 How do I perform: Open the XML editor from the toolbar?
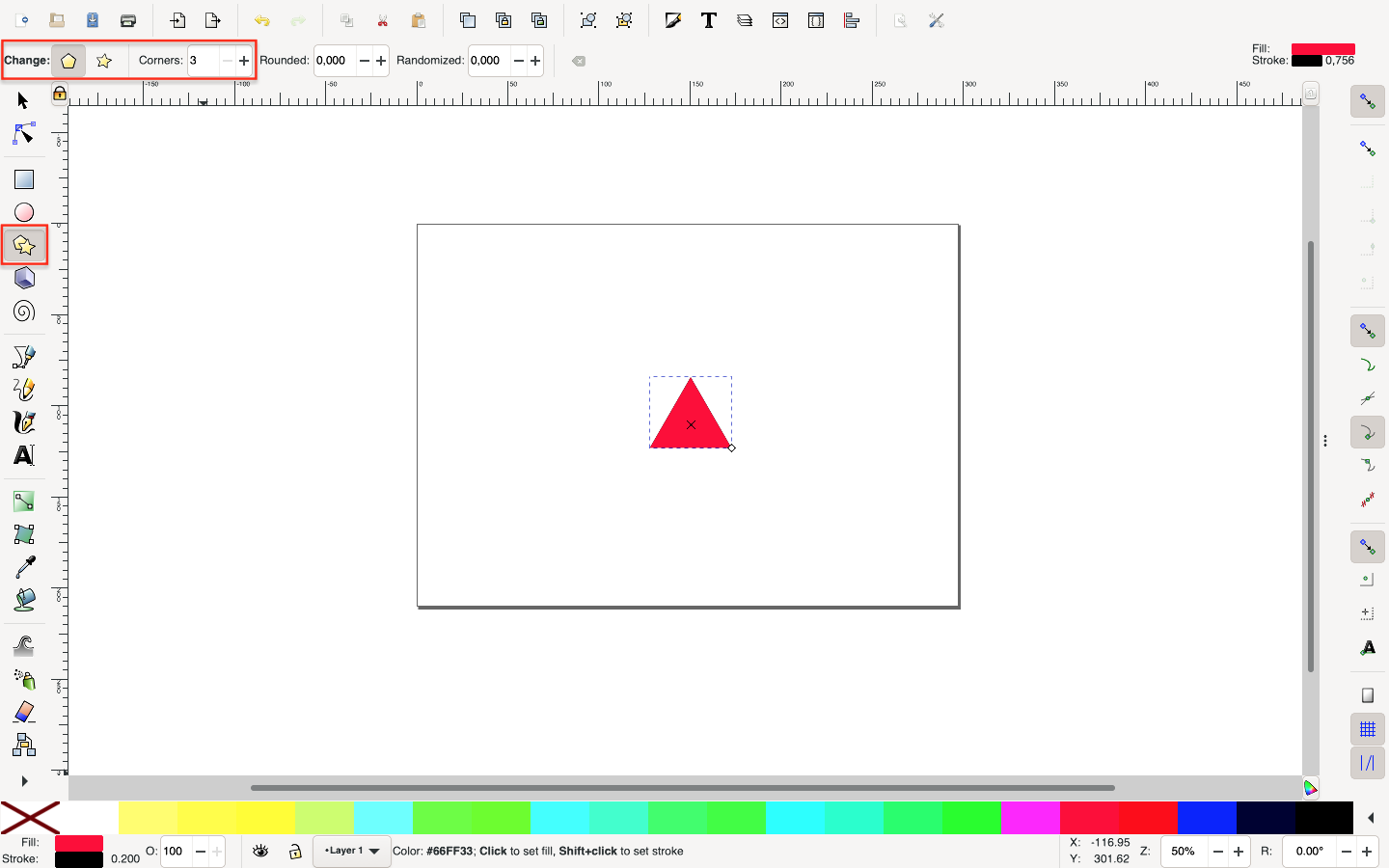pos(780,19)
